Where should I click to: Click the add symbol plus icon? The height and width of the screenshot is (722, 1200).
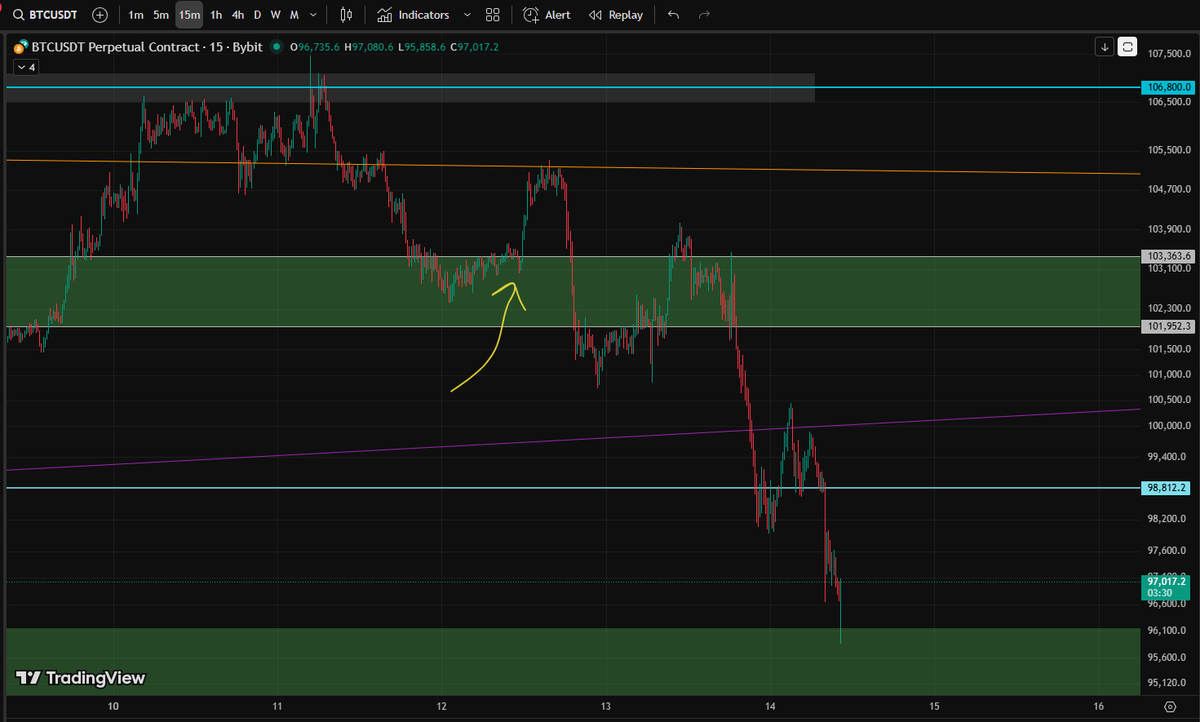click(100, 15)
